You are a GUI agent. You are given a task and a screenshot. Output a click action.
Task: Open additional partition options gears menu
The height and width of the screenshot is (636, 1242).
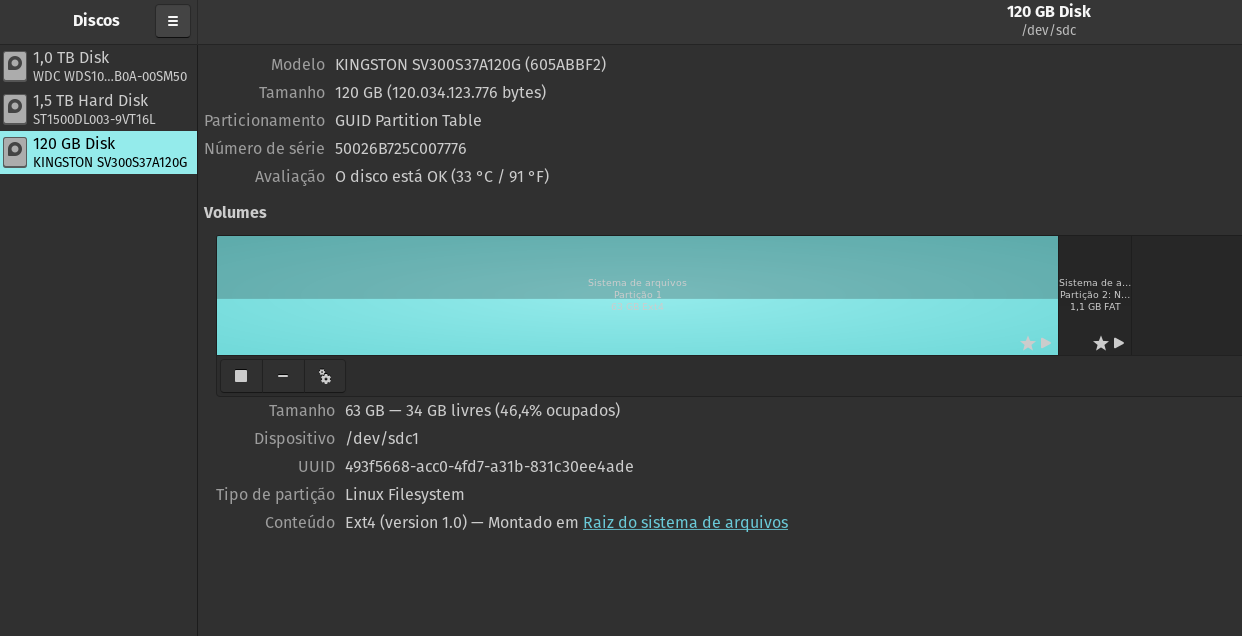click(x=325, y=376)
